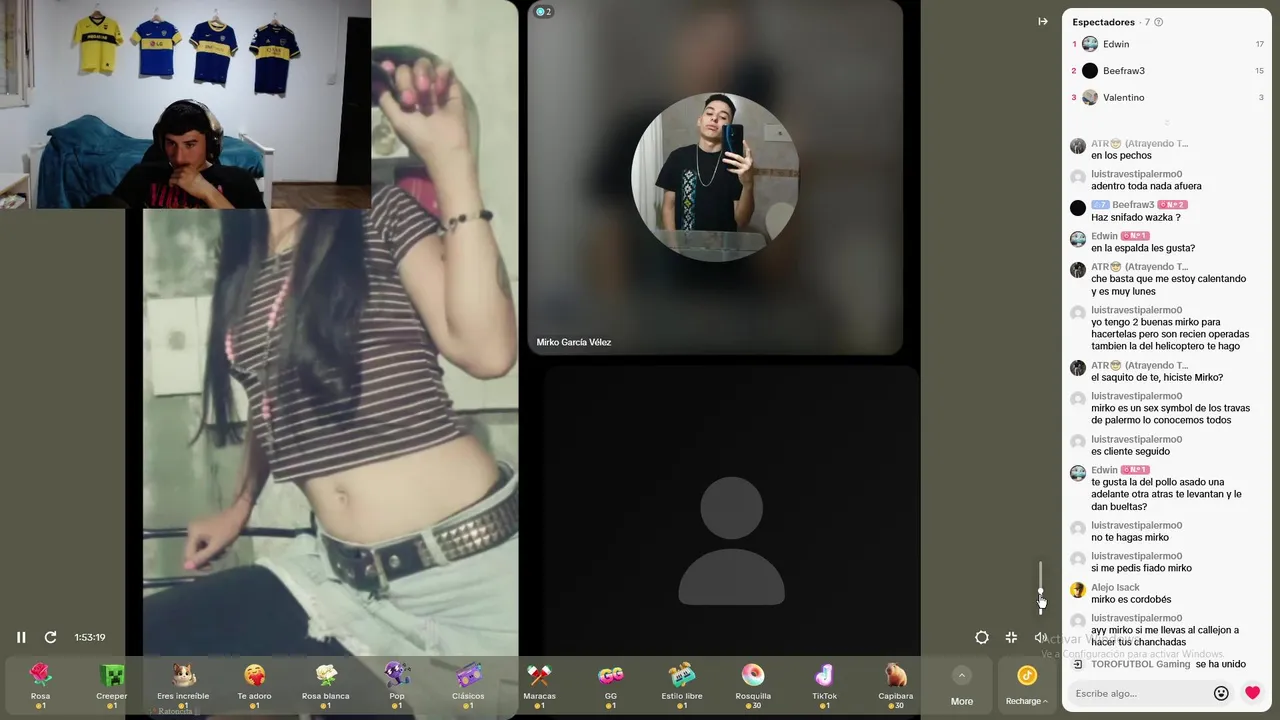Send the Maracas gift
Viewport: 1280px width, 720px height.
(539, 685)
